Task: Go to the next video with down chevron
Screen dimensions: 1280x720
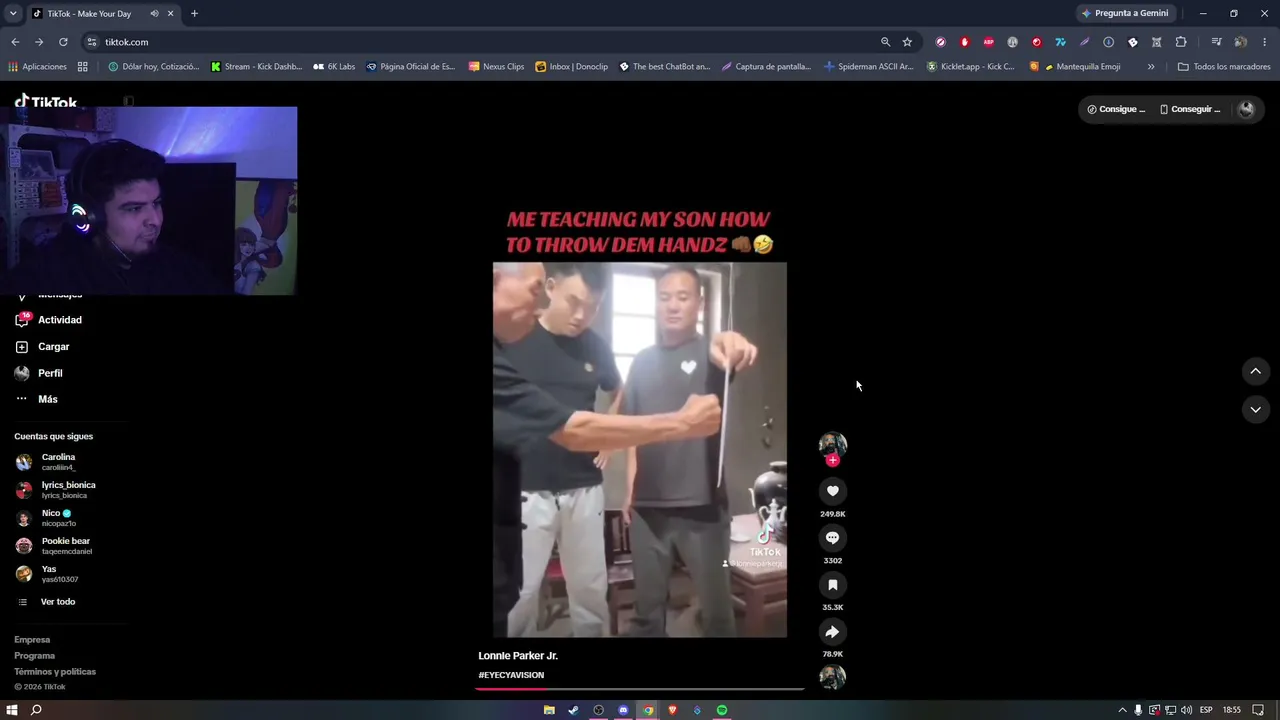Action: coord(1255,410)
